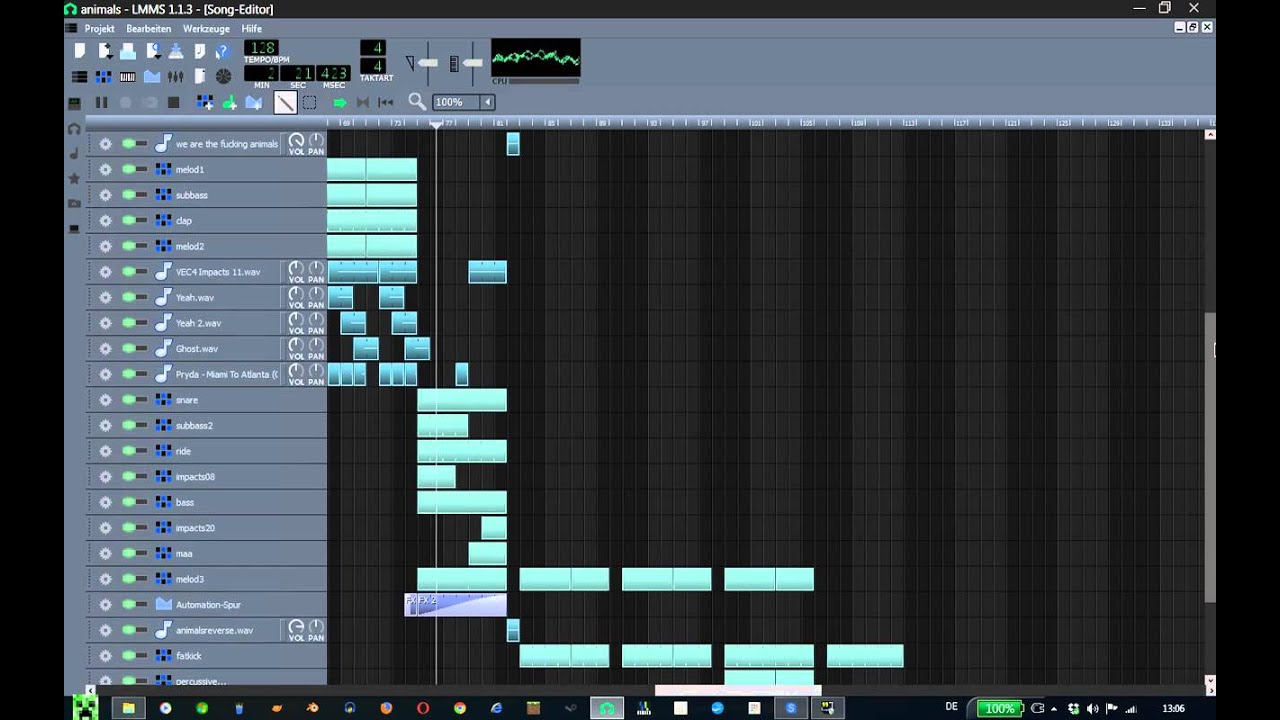Stop song playback with square button
The width and height of the screenshot is (1280, 720).
pyautogui.click(x=173, y=102)
